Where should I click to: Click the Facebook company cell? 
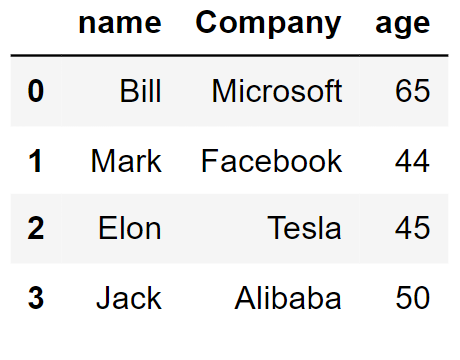click(x=272, y=161)
